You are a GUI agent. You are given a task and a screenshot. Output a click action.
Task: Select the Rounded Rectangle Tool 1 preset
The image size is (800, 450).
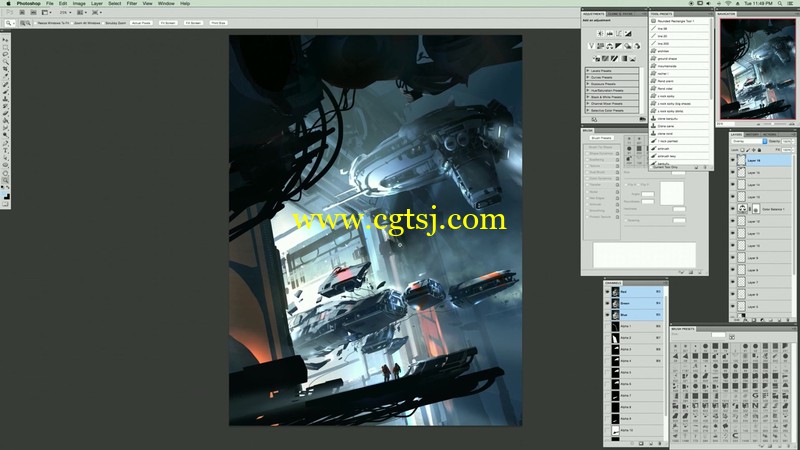tap(679, 21)
